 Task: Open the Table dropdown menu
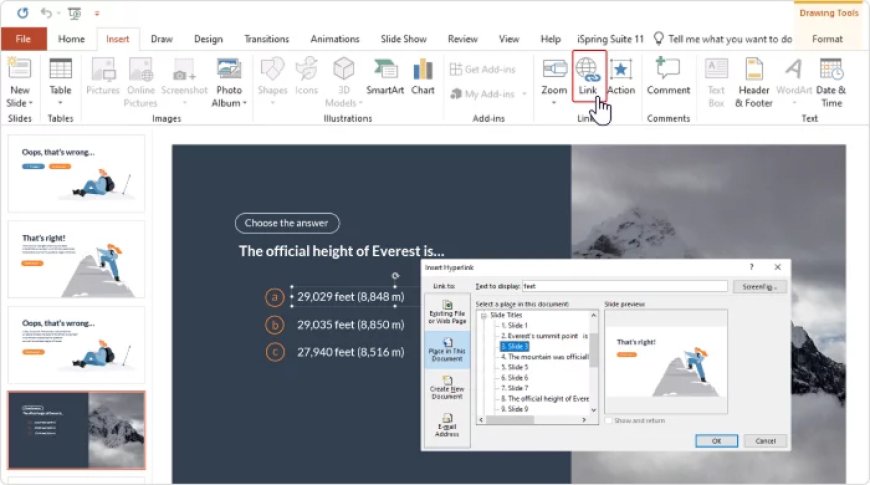pyautogui.click(x=60, y=103)
